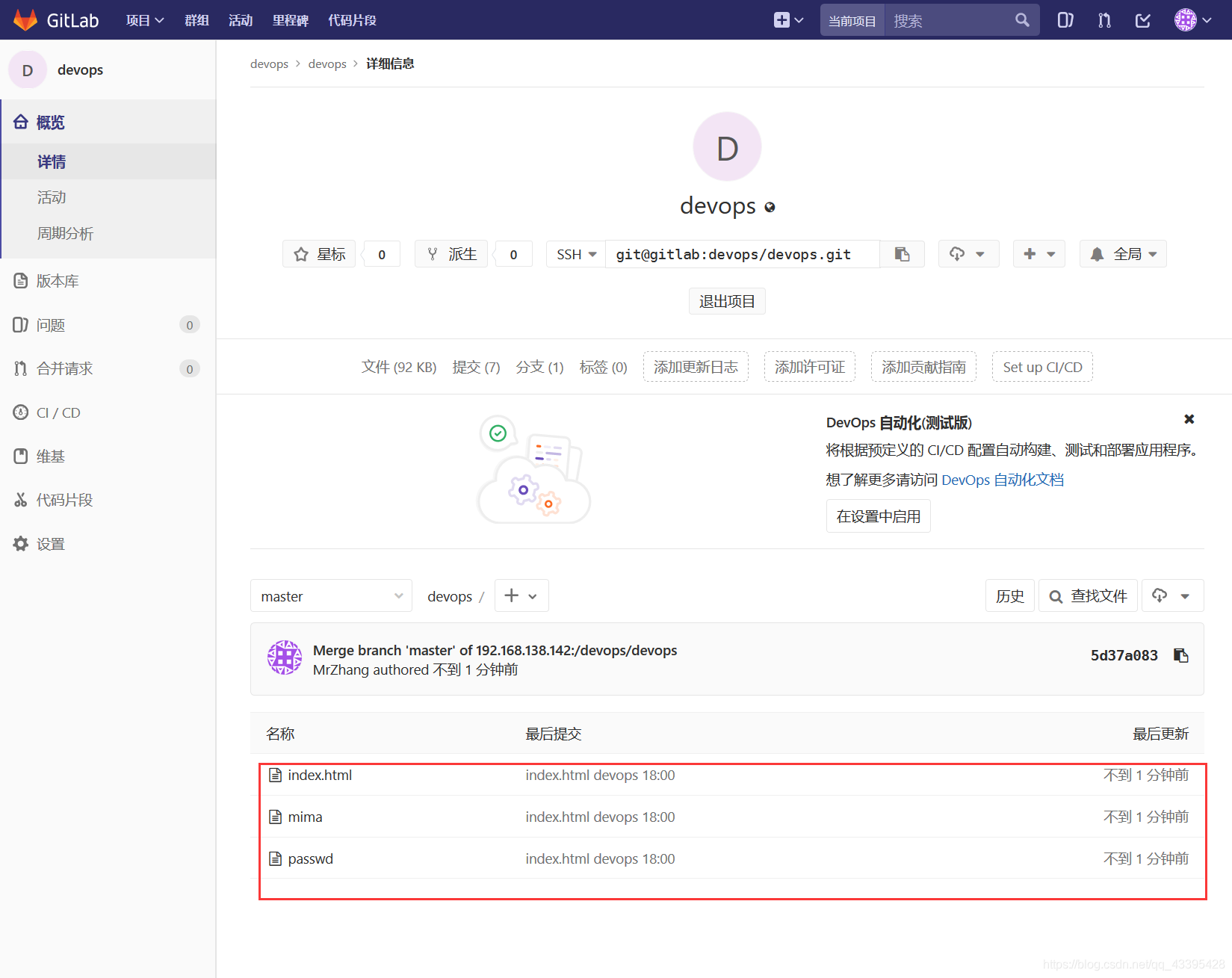
Task: Click 提交 (7) link
Action: coord(476,367)
